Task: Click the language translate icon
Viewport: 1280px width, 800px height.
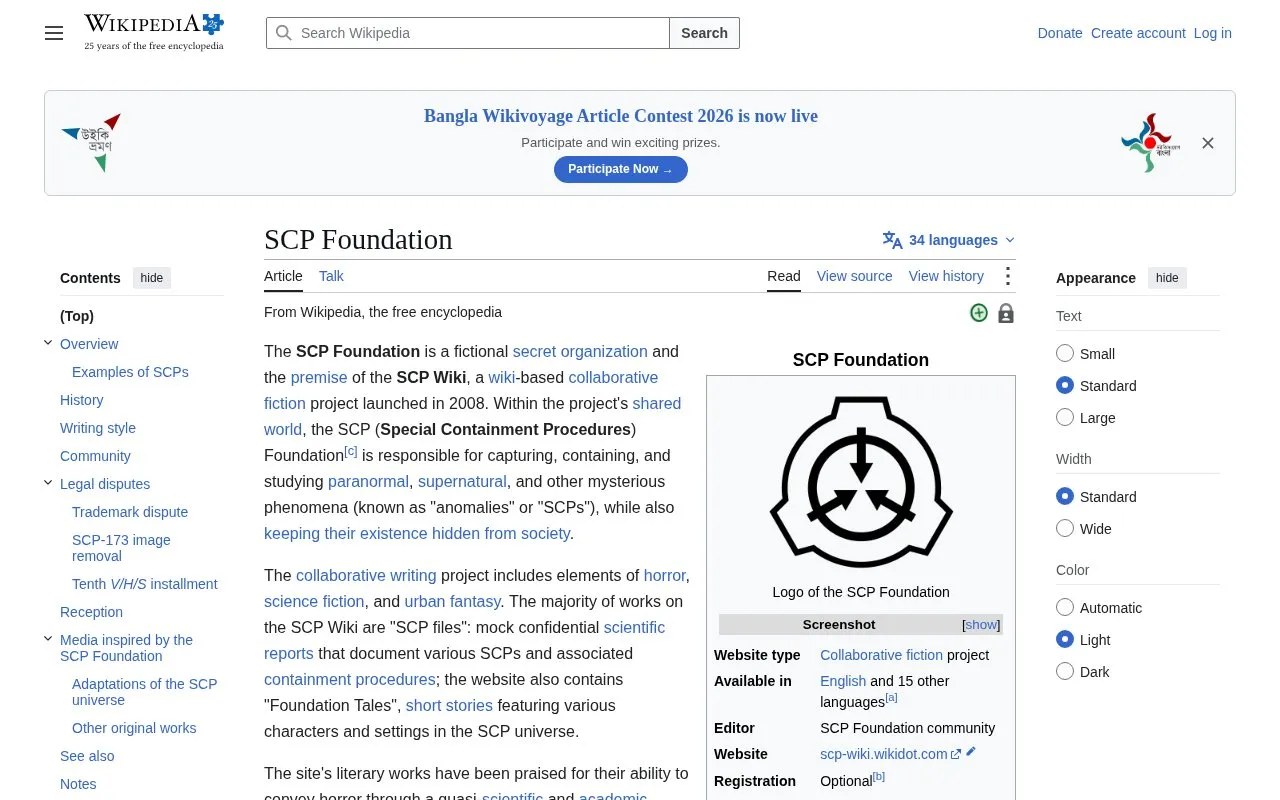Action: [x=892, y=240]
